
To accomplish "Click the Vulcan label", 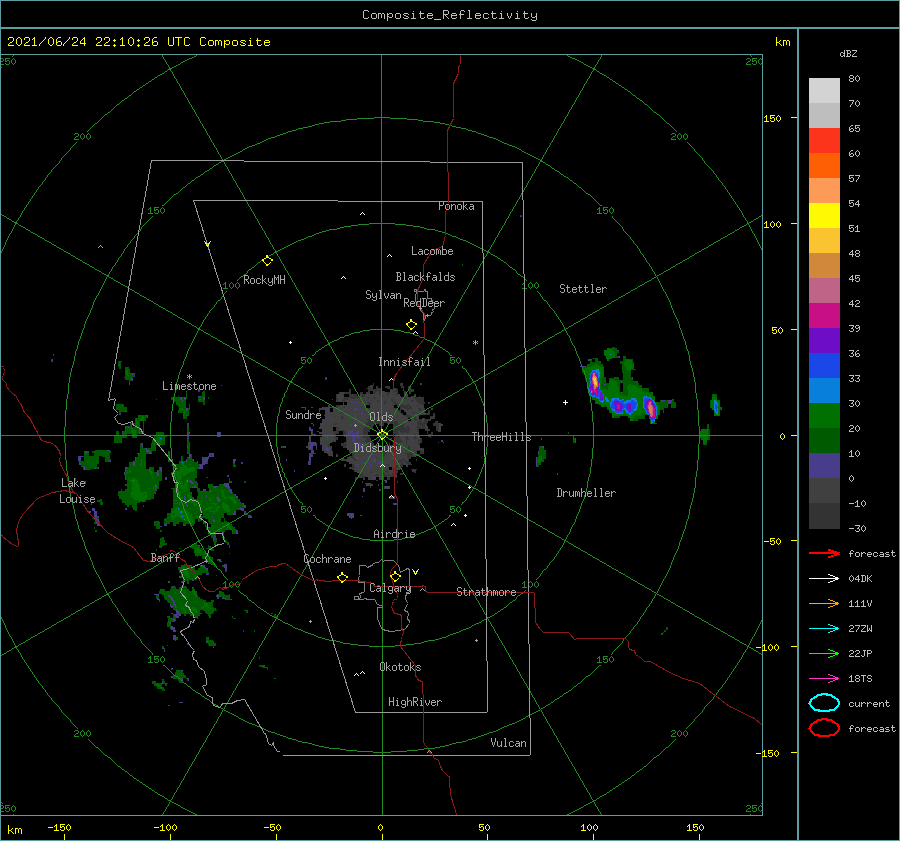I will click(x=508, y=743).
